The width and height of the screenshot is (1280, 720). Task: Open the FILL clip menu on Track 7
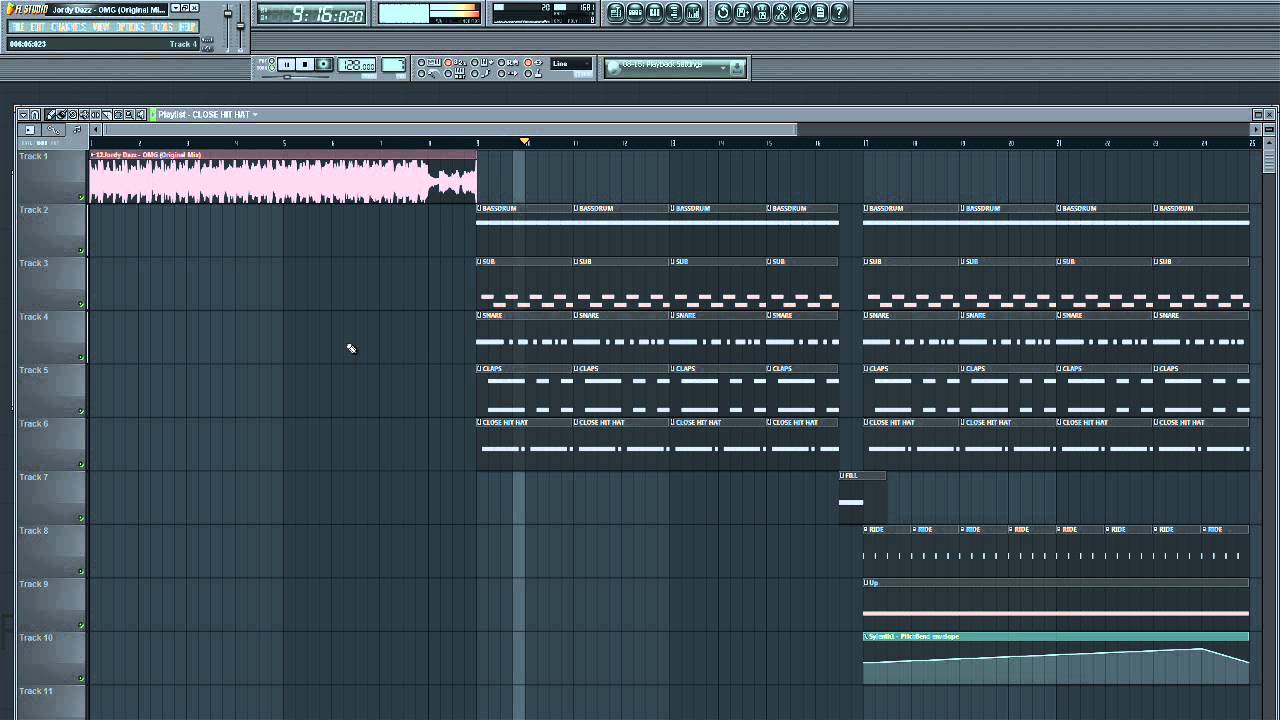click(x=842, y=475)
